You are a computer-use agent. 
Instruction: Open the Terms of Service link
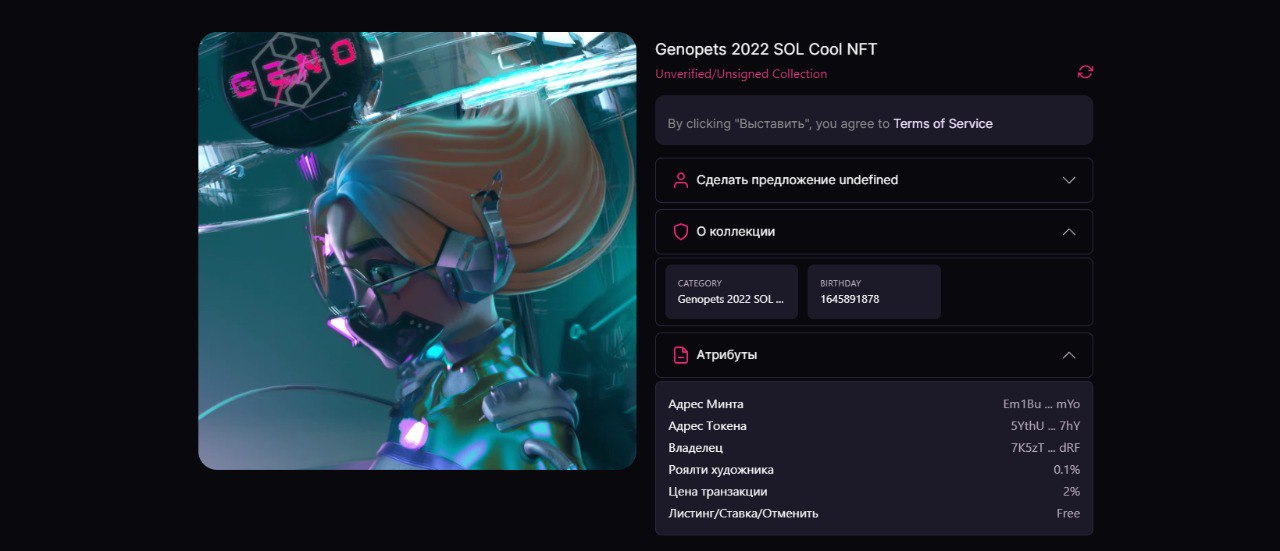943,124
